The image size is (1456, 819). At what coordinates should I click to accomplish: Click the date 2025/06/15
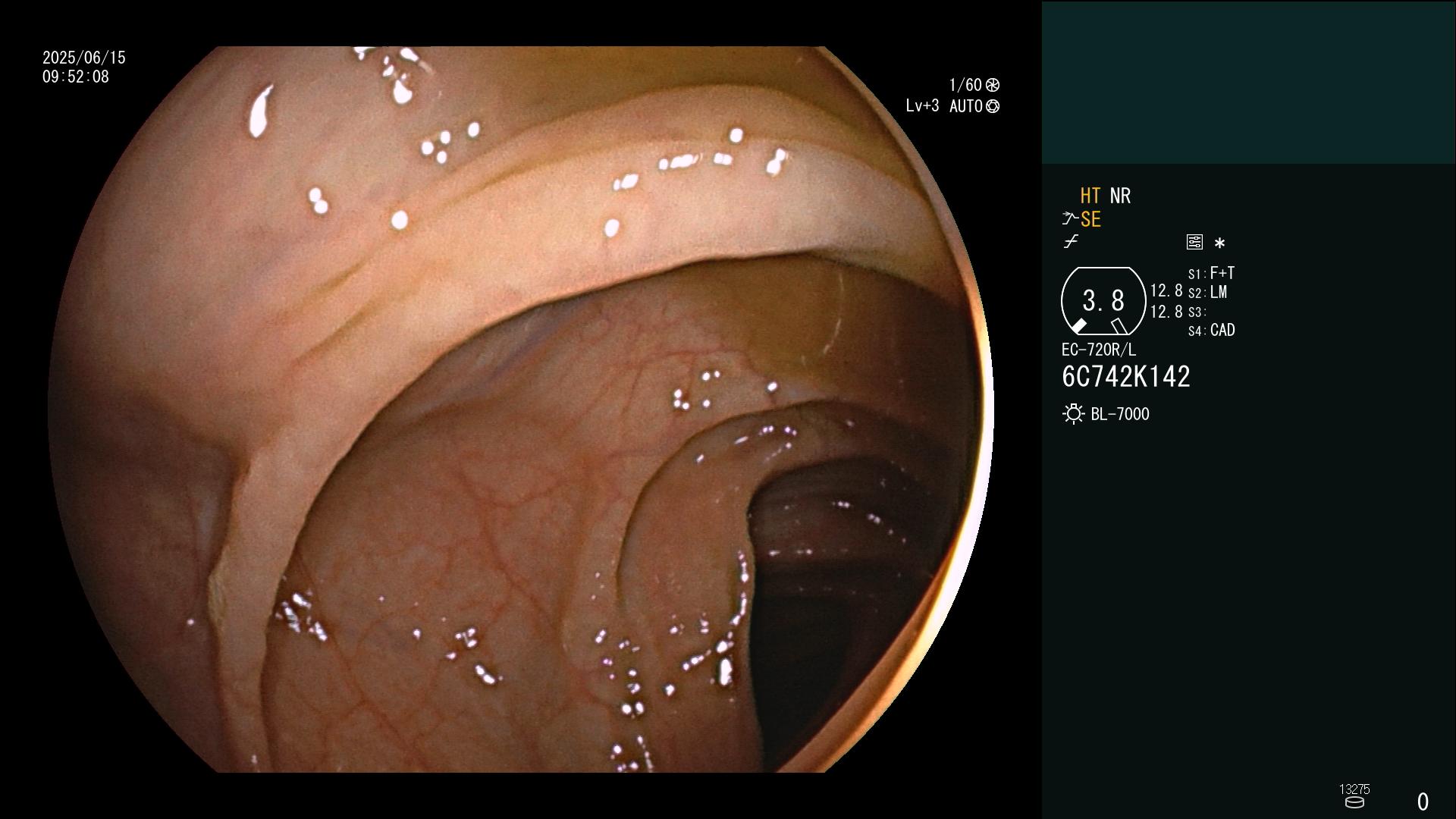tap(84, 58)
